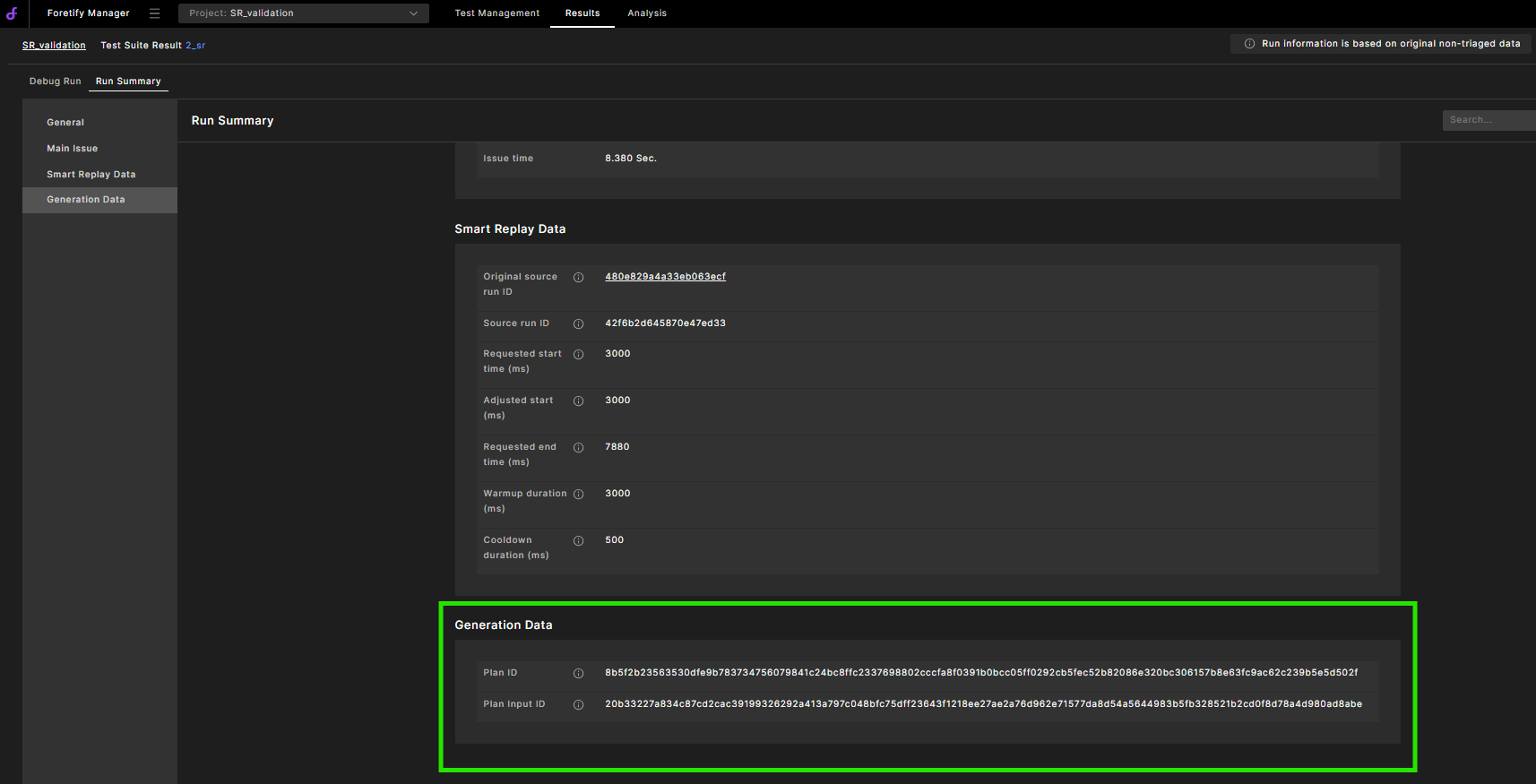Click info icon for Cooldown duration

click(x=578, y=541)
